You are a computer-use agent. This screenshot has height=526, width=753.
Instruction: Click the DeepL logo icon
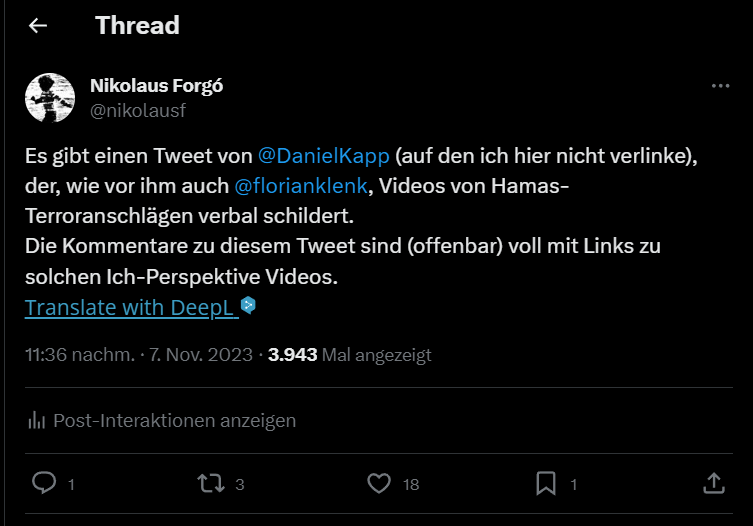(249, 305)
